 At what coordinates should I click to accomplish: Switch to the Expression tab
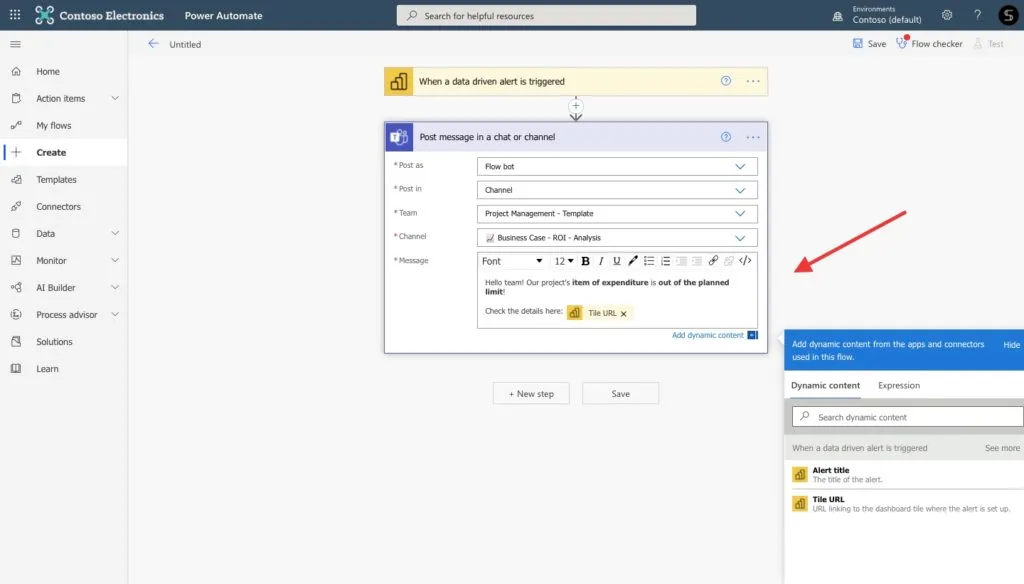click(x=899, y=385)
